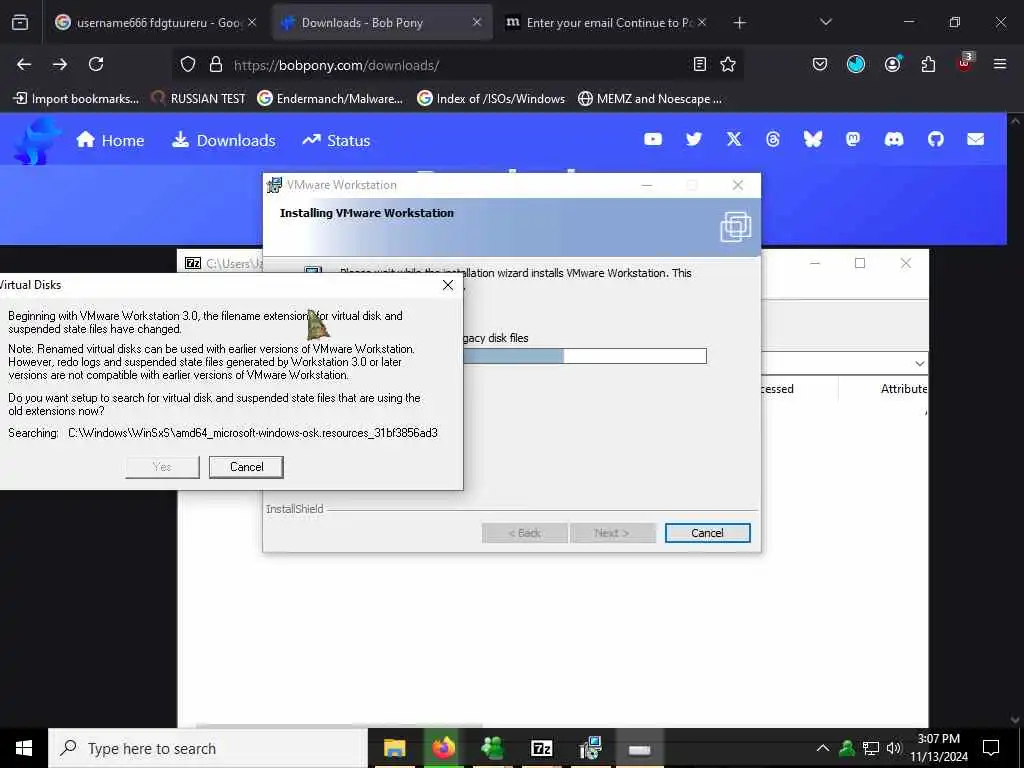Click the Bob Pony site logo
This screenshot has height=768, width=1024.
point(36,140)
